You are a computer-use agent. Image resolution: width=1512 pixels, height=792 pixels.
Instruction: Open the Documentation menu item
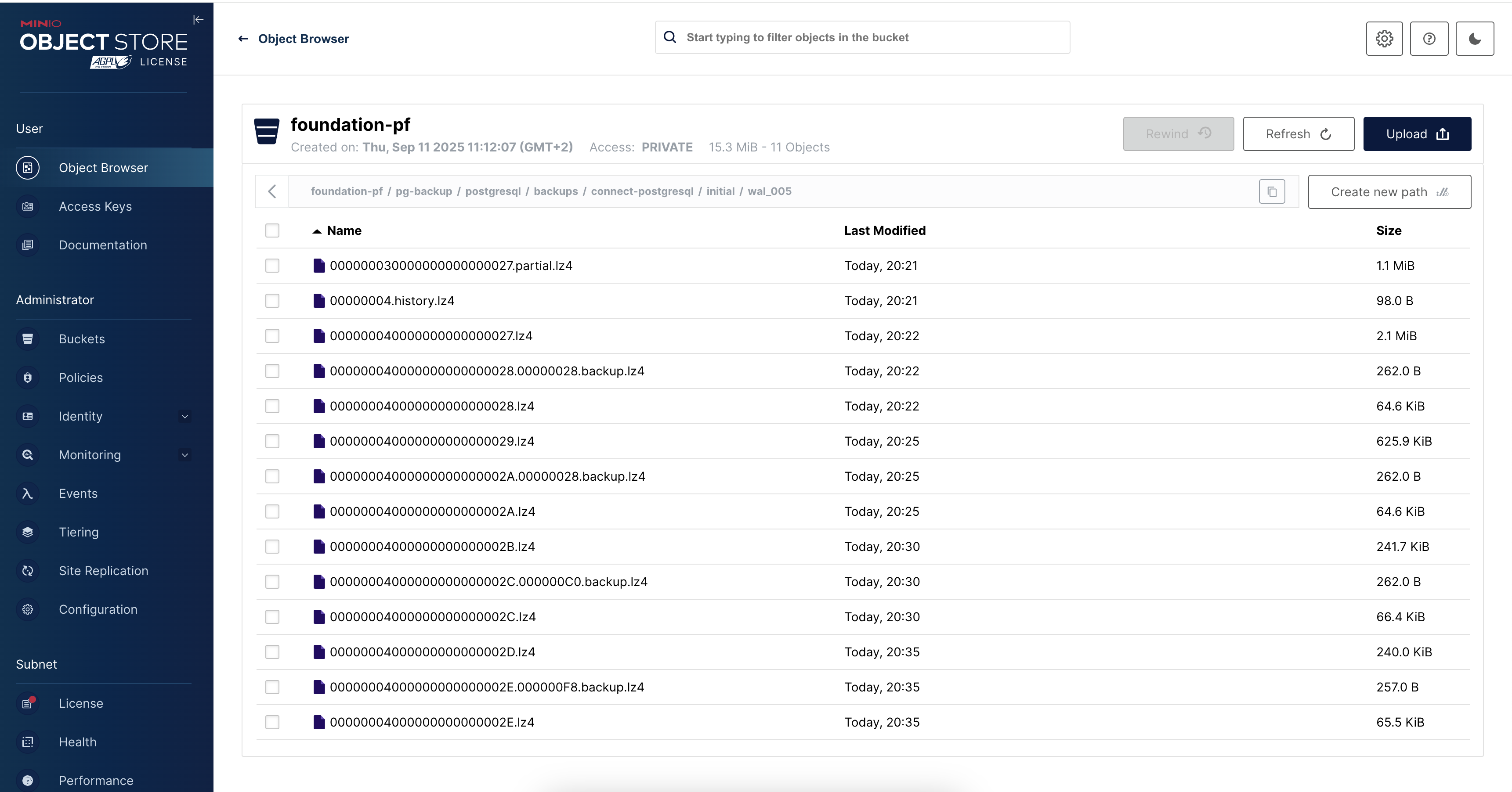click(103, 245)
